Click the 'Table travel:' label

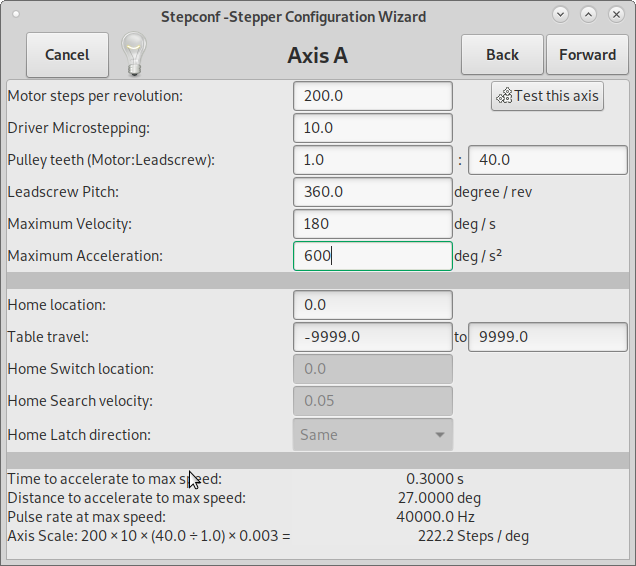[48, 337]
